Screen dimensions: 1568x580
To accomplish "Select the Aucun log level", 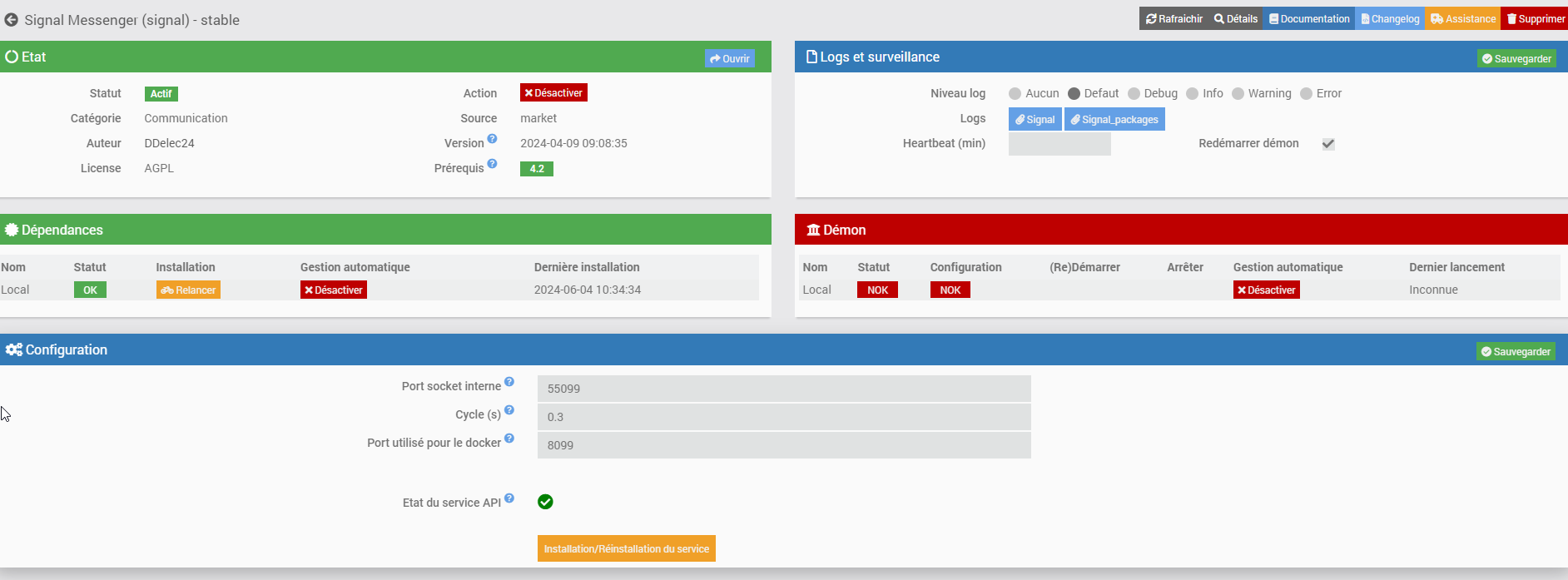I will click(1015, 93).
